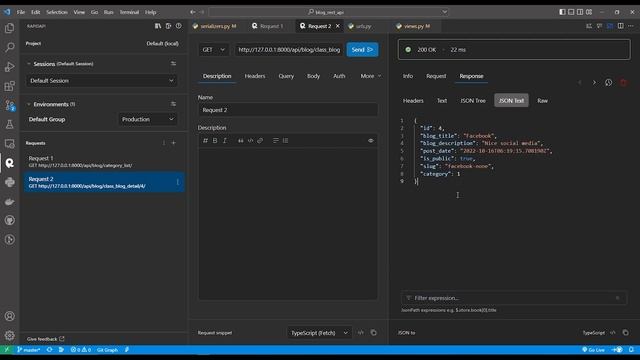The height and width of the screenshot is (360, 640).
Task: Open the Source Control view
Action: click(x=9, y=105)
